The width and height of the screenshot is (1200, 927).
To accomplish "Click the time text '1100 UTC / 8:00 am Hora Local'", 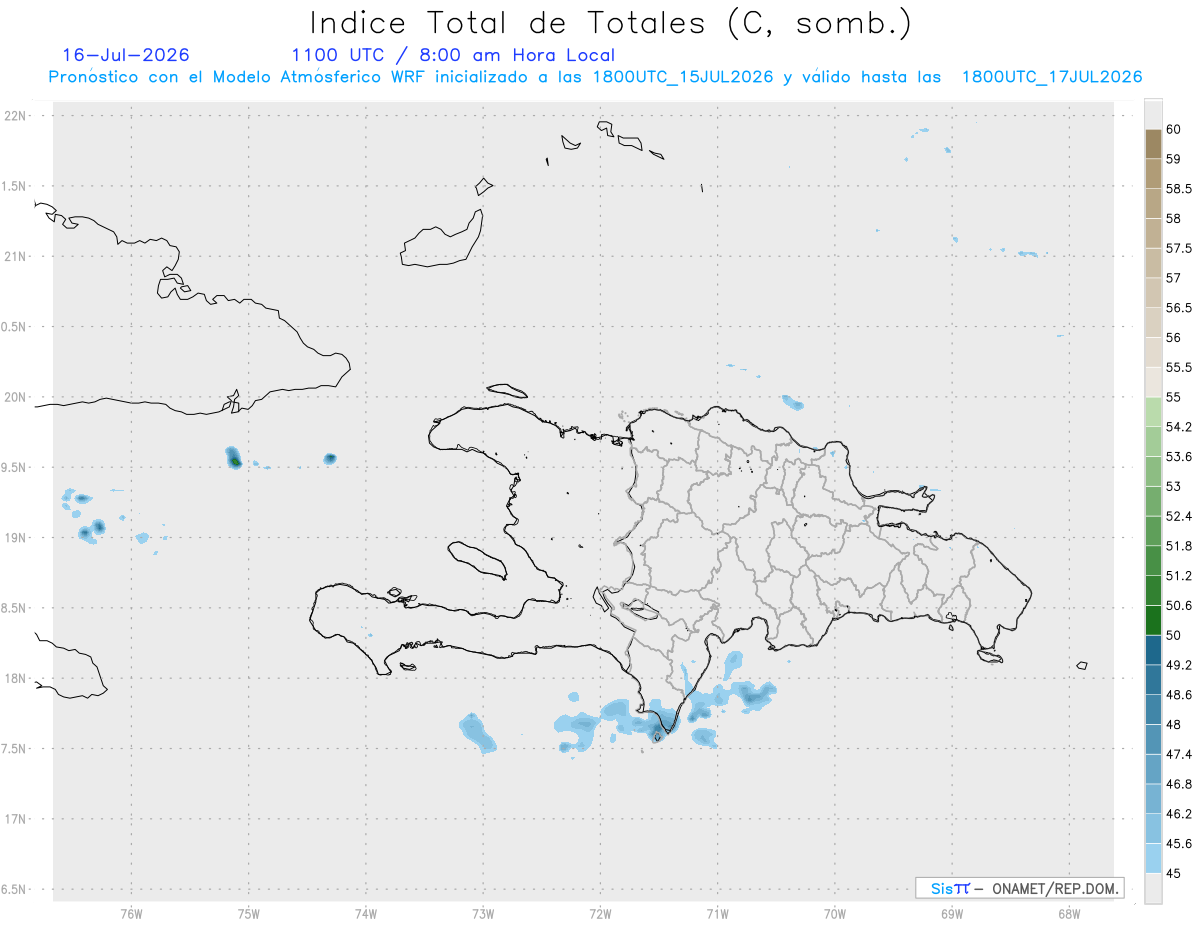I will pos(453,56).
